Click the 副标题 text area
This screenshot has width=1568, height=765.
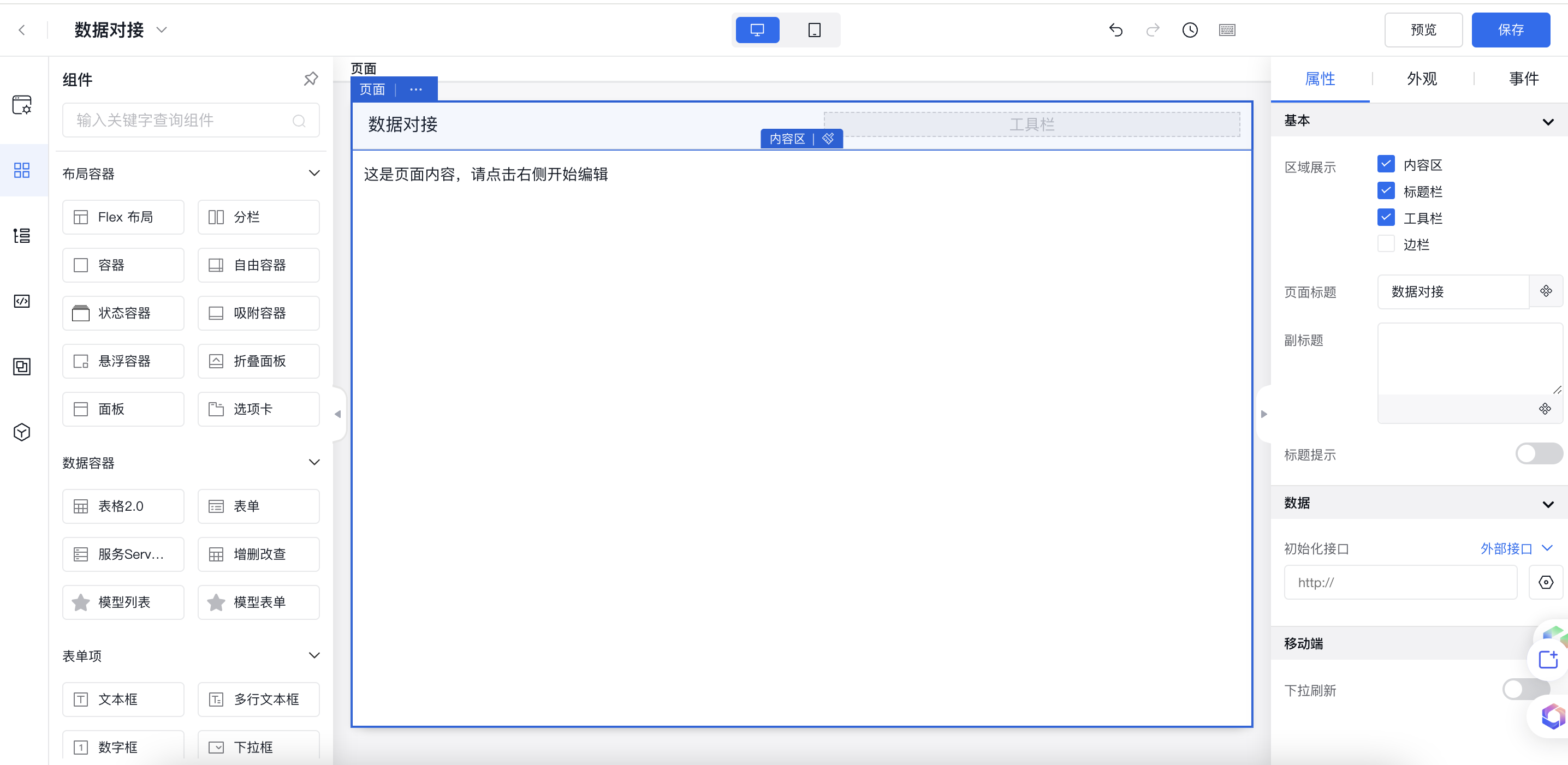click(1470, 359)
